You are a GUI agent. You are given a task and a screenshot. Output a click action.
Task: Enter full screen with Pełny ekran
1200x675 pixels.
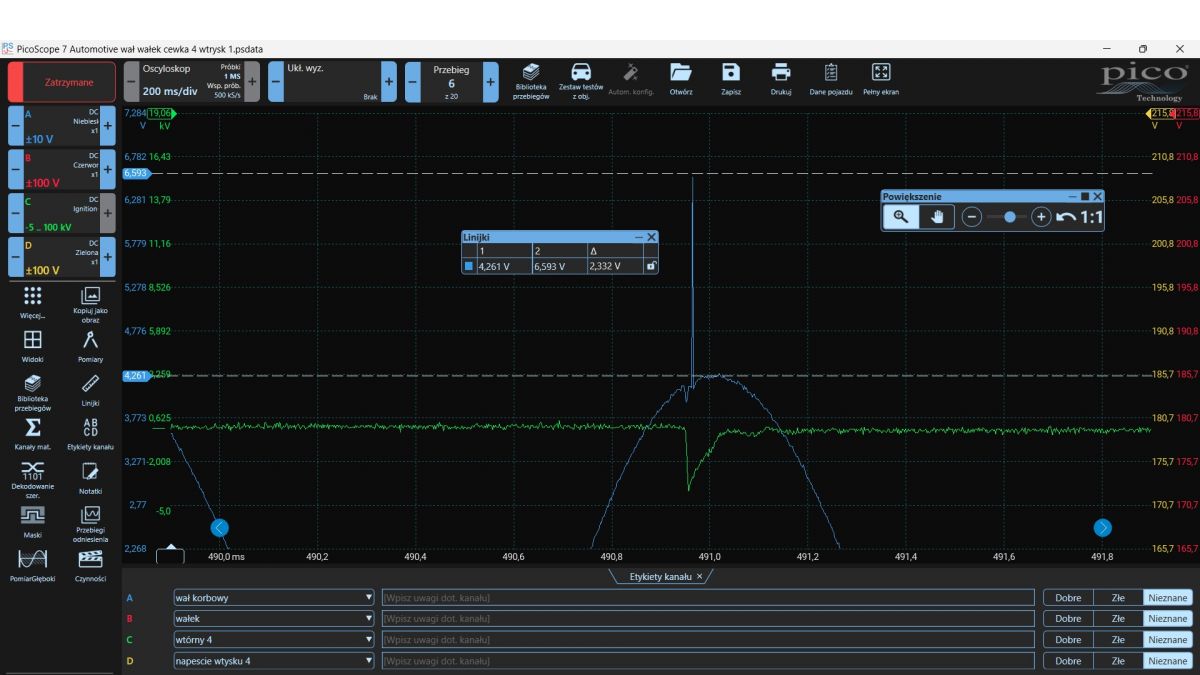coord(880,72)
